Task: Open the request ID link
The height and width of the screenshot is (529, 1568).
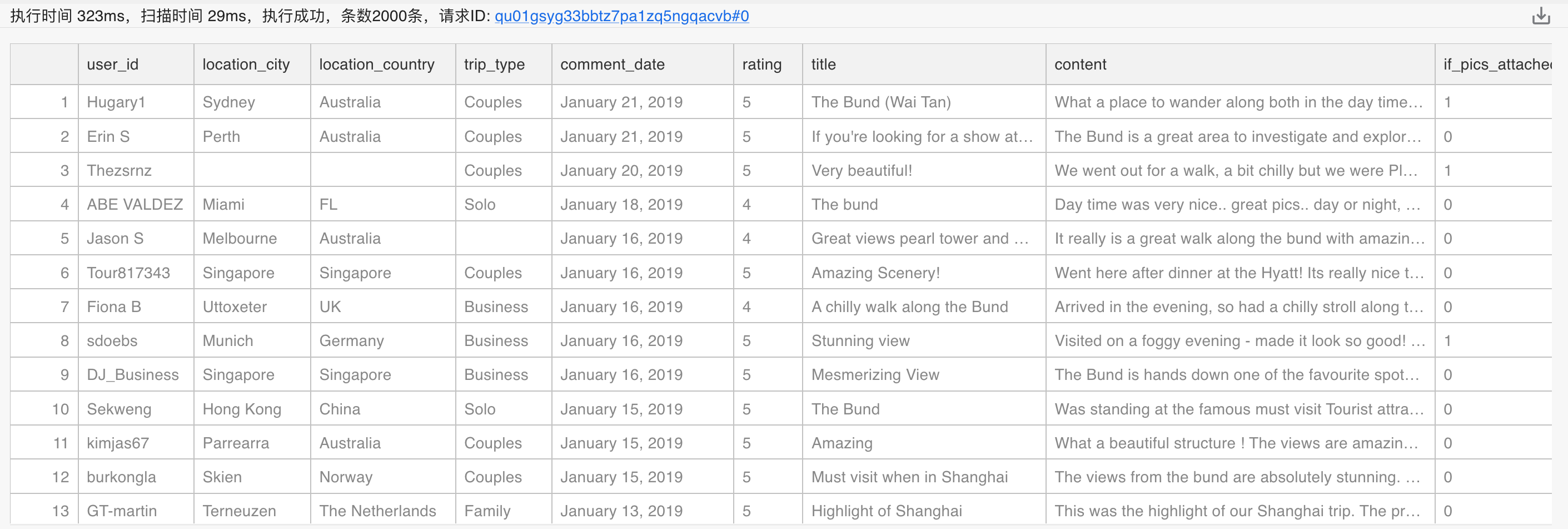Action: click(621, 16)
